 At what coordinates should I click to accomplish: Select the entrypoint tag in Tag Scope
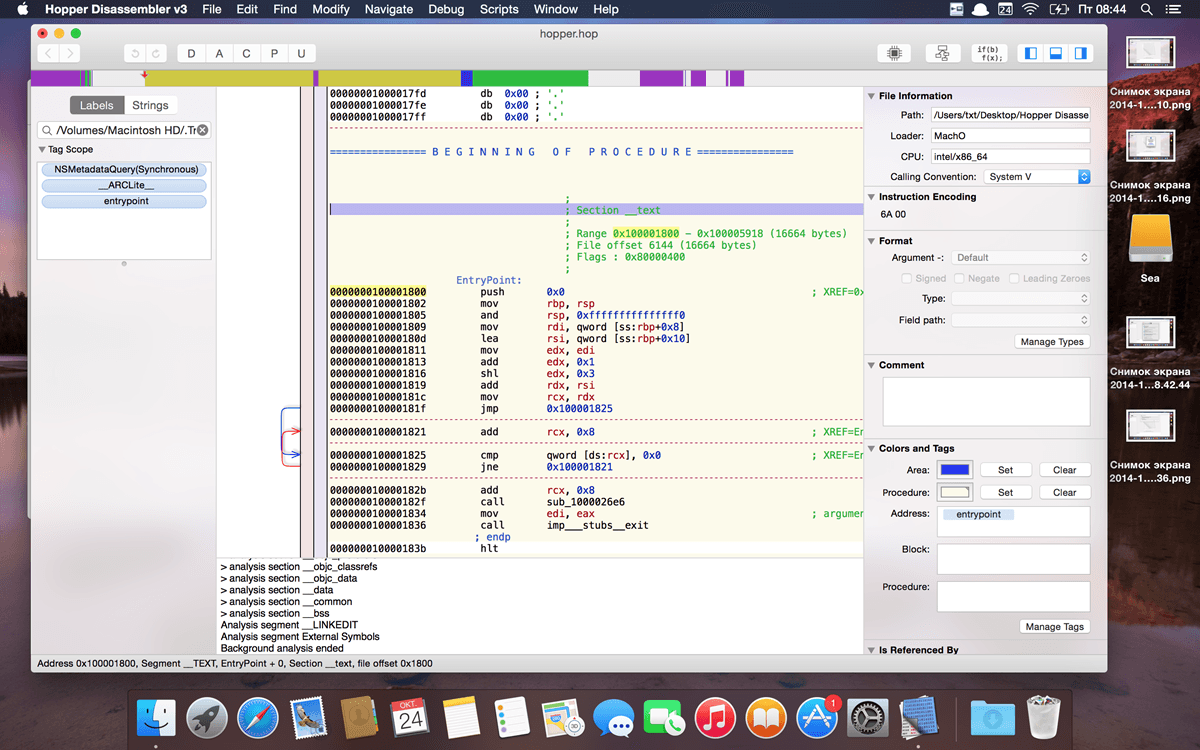click(x=126, y=201)
